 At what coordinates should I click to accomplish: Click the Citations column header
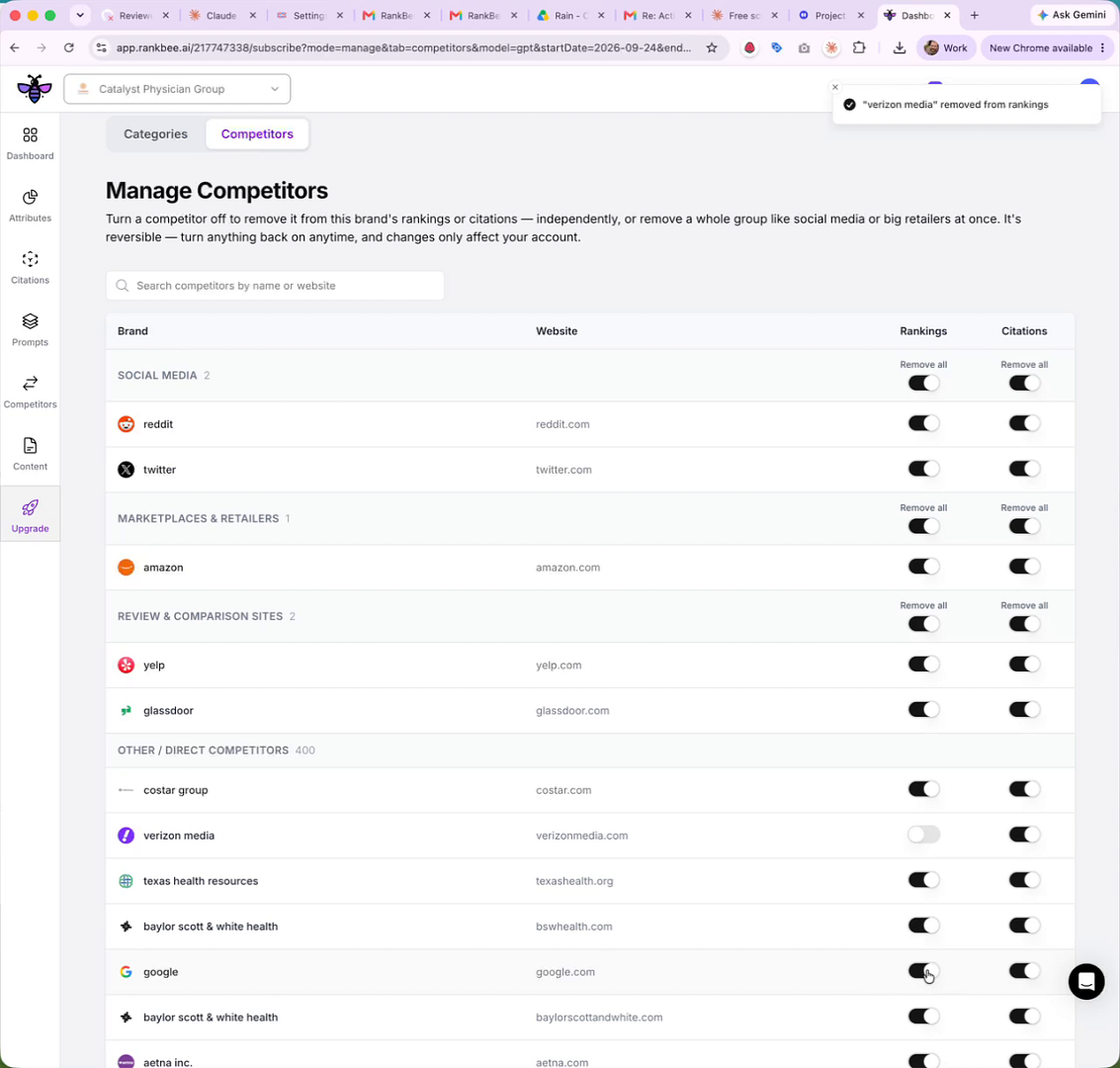(x=1023, y=331)
